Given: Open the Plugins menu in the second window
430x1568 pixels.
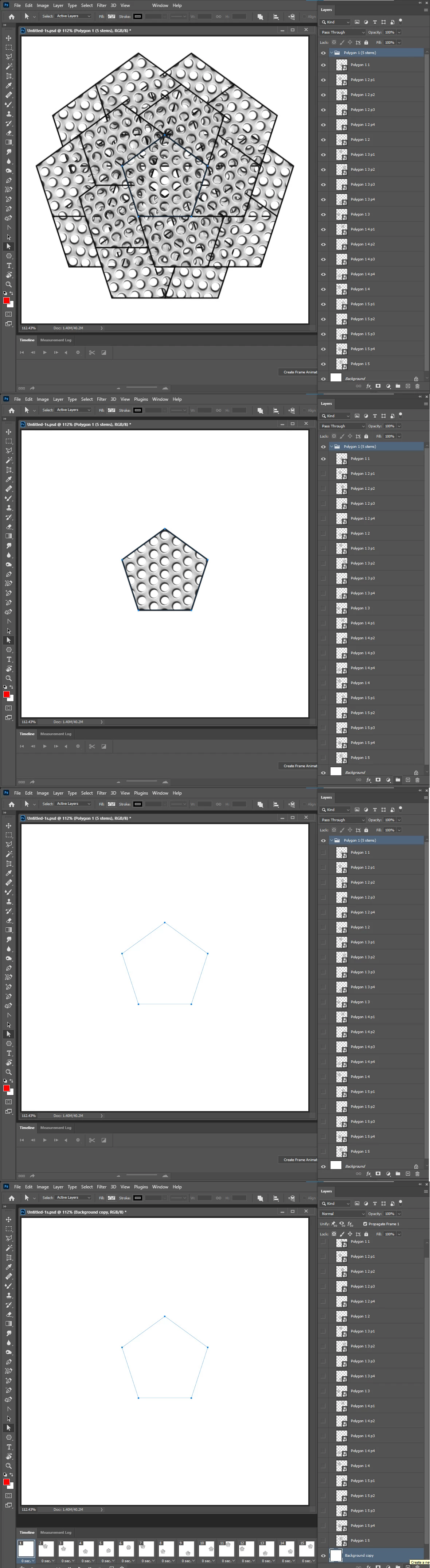Looking at the screenshot, I should pyautogui.click(x=141, y=399).
